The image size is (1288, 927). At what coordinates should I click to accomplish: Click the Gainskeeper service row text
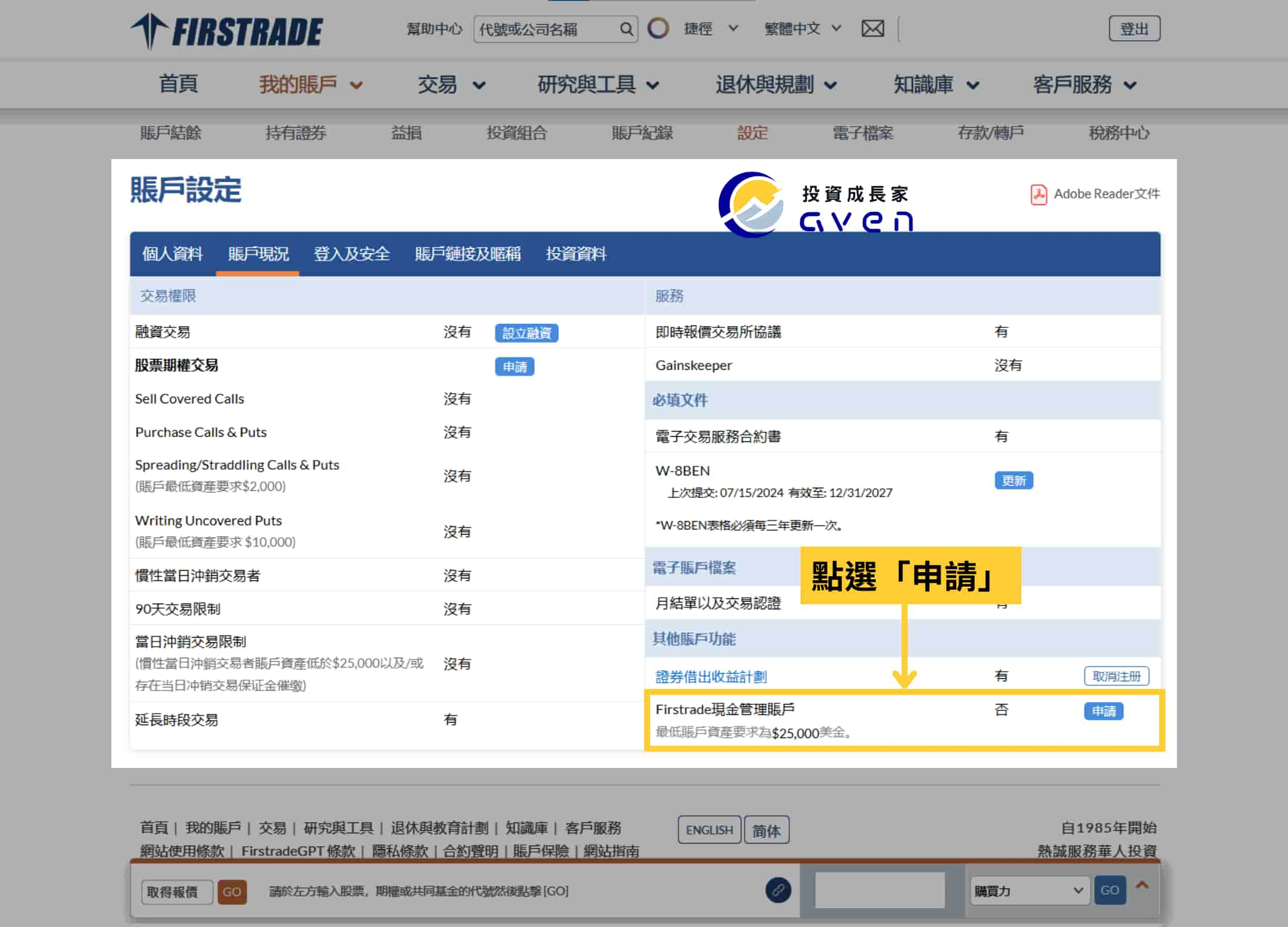pos(693,366)
